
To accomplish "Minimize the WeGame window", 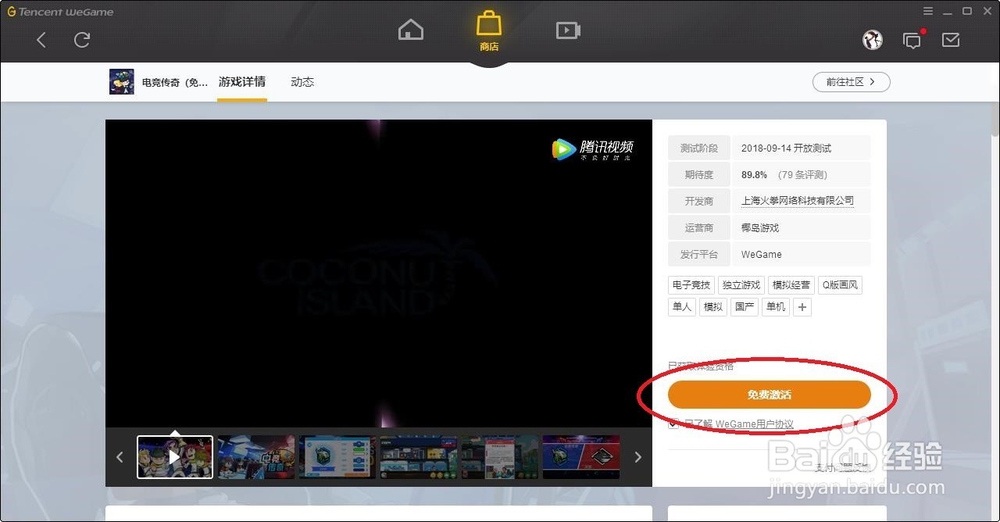I will 948,12.
